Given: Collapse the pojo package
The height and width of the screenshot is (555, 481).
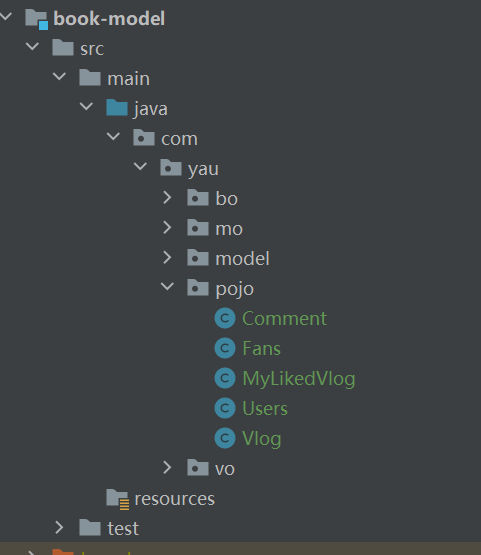Looking at the screenshot, I should (167, 286).
